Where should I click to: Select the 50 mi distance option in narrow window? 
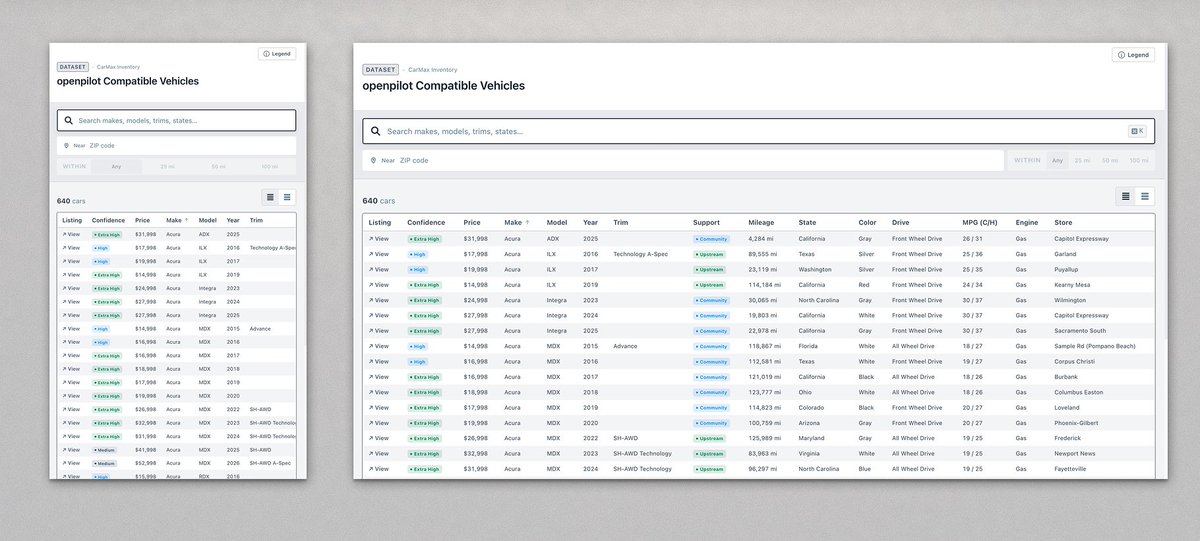218,166
